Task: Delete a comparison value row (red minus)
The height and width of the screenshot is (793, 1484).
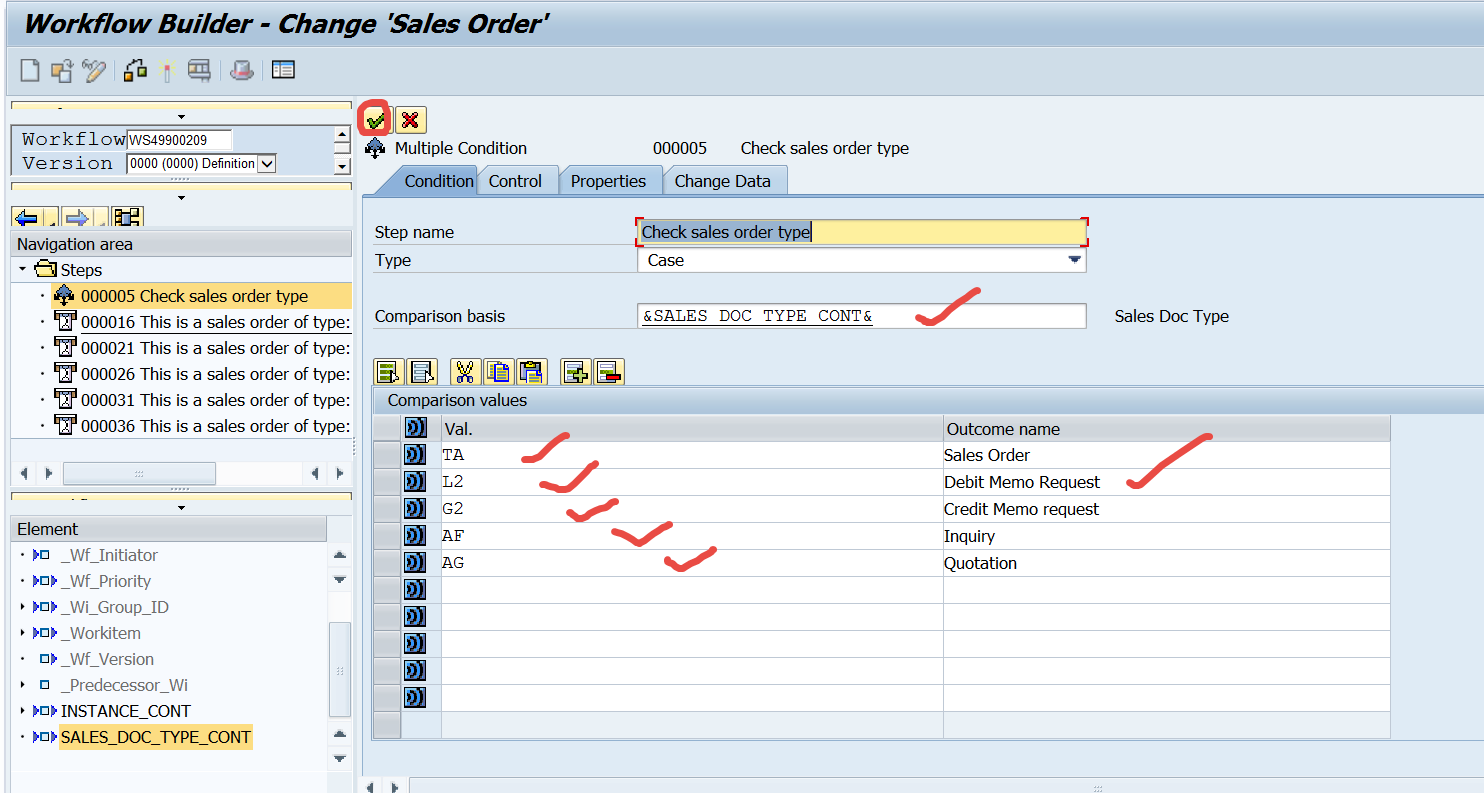Action: (609, 371)
